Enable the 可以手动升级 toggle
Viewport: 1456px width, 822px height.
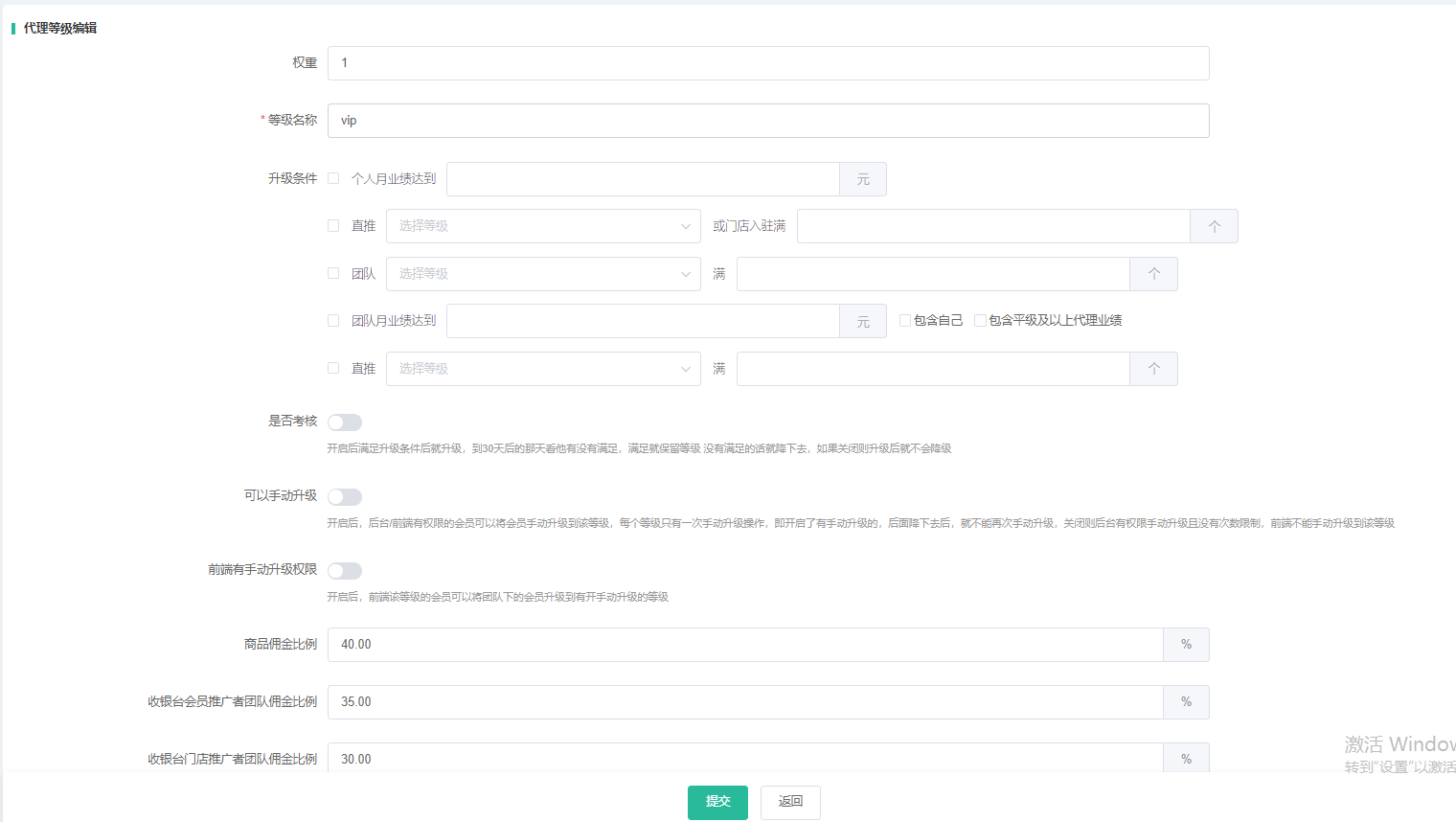tap(345, 497)
